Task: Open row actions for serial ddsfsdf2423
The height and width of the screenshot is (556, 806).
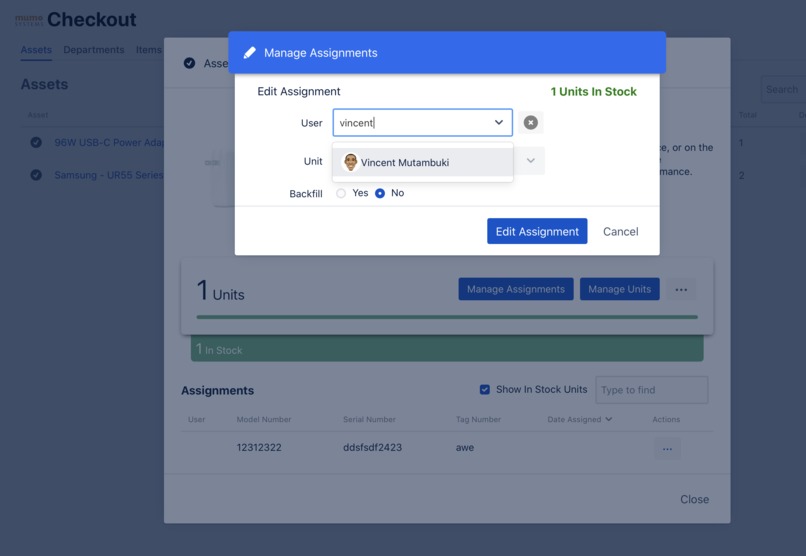Action: click(x=667, y=449)
